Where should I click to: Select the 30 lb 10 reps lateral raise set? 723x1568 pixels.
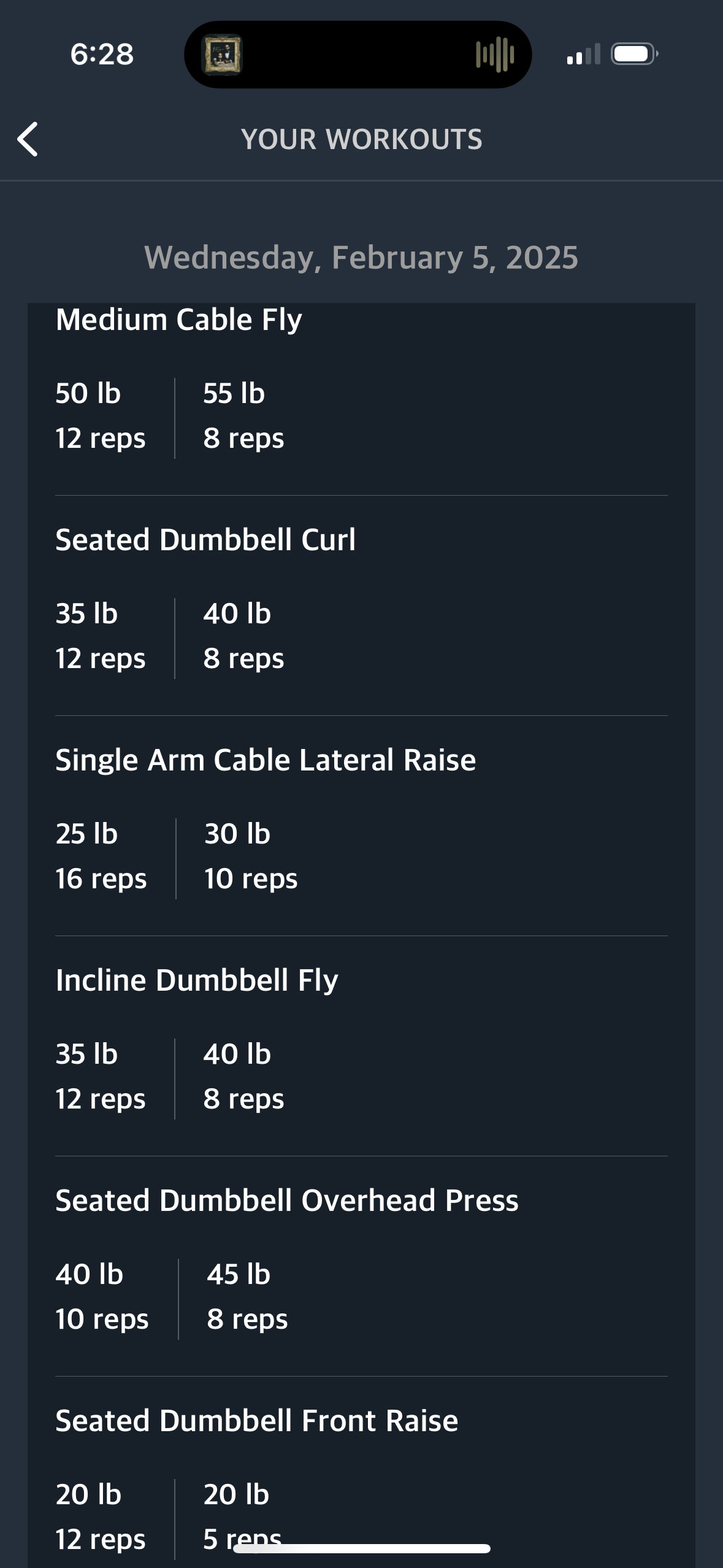tap(251, 856)
